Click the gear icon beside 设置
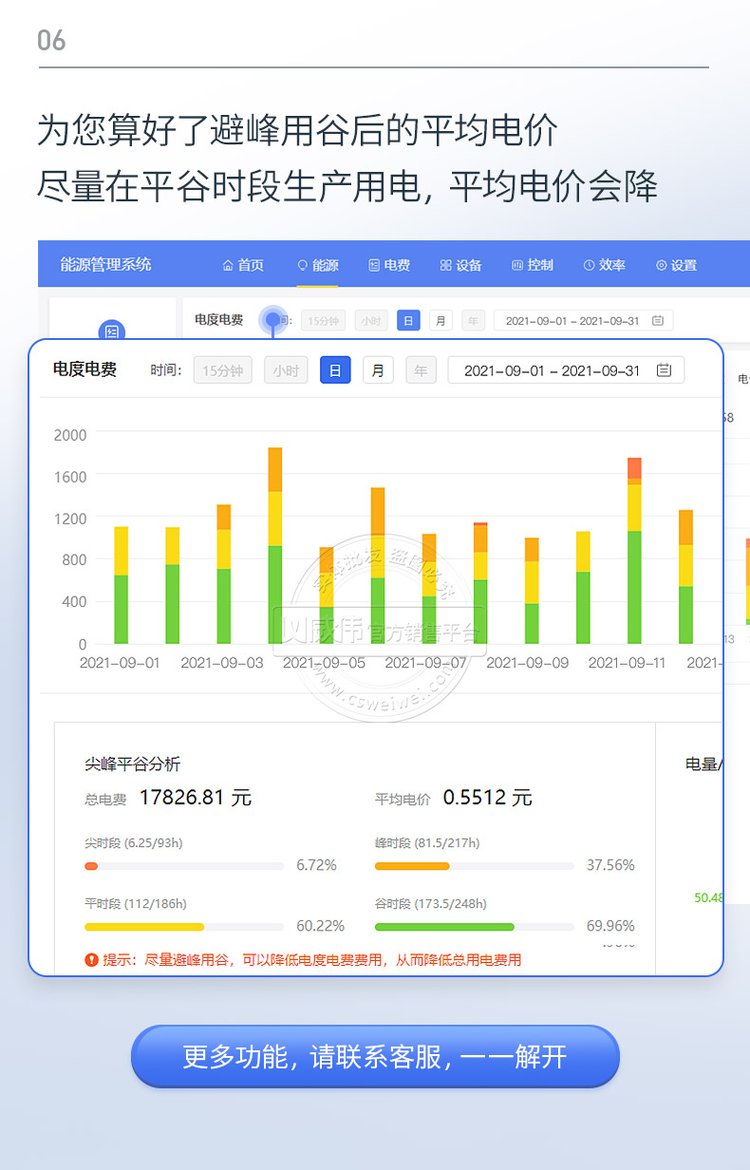The height and width of the screenshot is (1170, 750). coord(661,265)
